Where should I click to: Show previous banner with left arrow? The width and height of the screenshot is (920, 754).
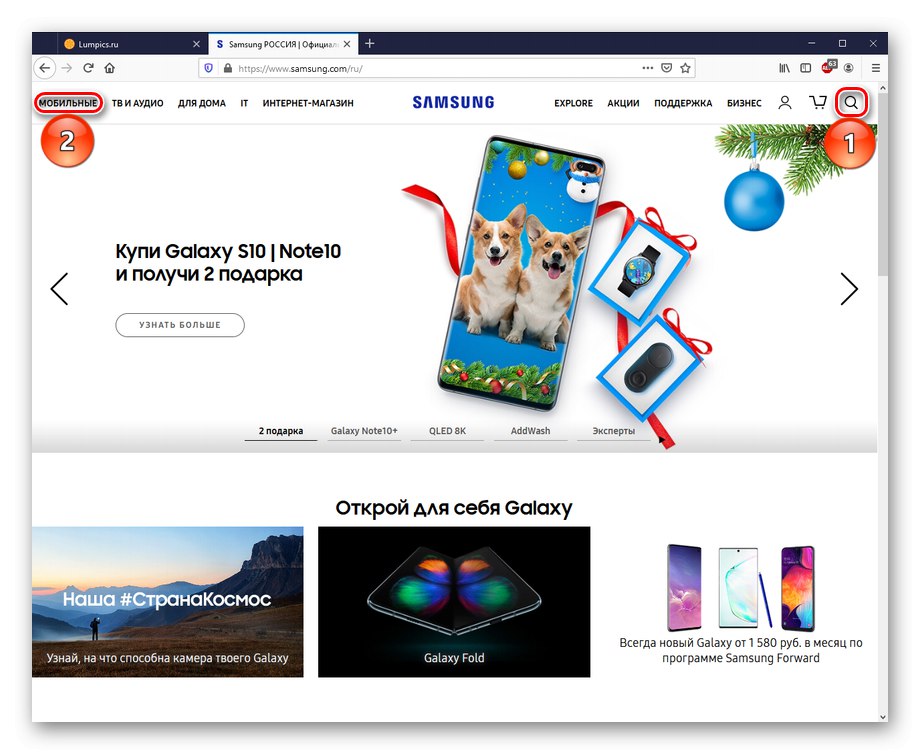tap(59, 289)
